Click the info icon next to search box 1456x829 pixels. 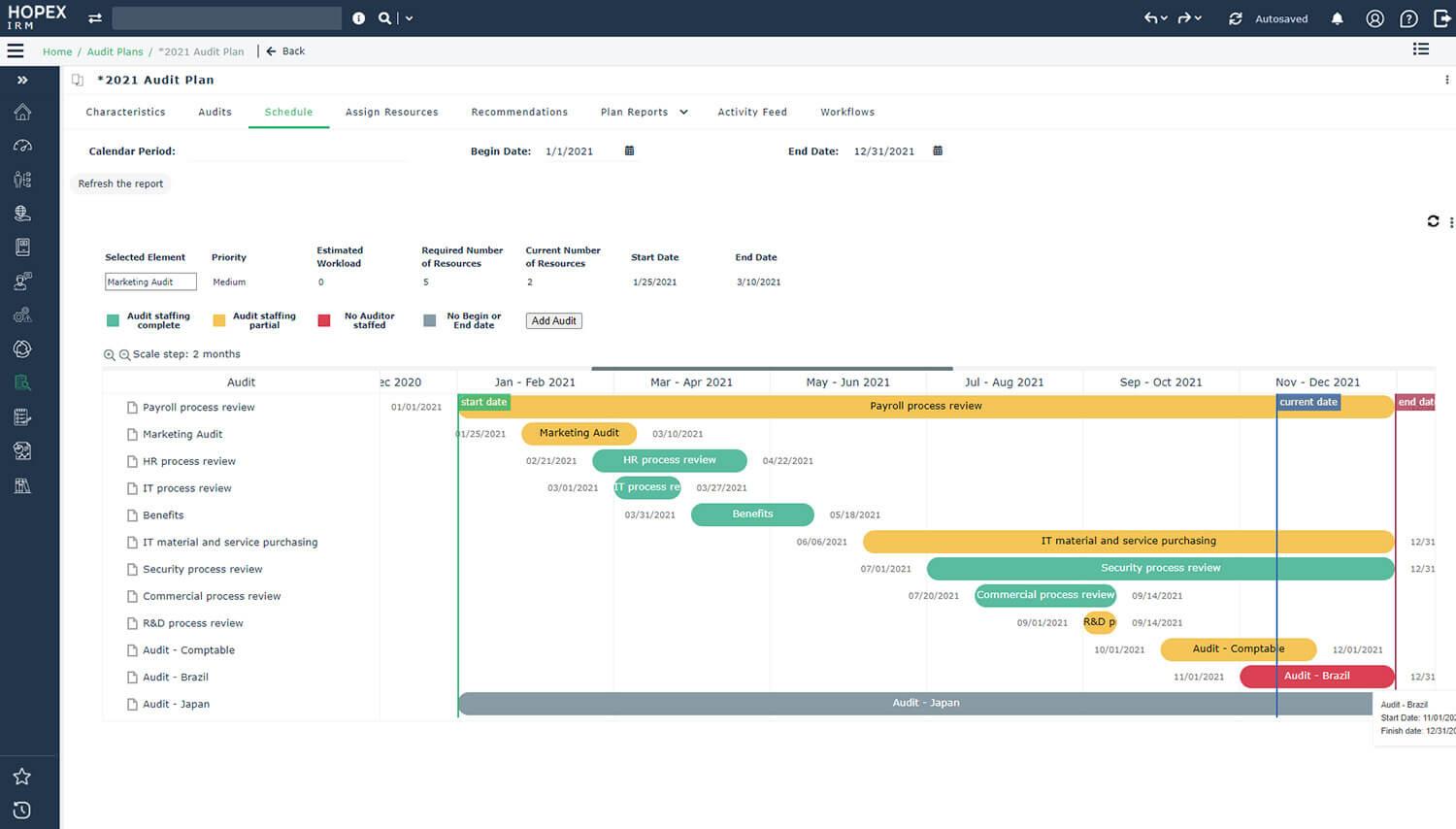359,18
